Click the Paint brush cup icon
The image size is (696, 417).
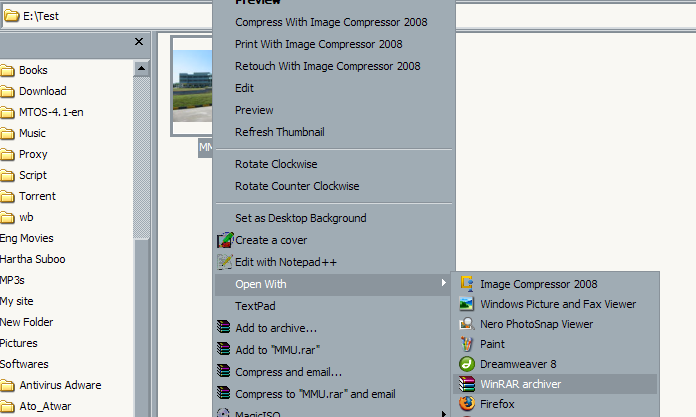pos(467,344)
